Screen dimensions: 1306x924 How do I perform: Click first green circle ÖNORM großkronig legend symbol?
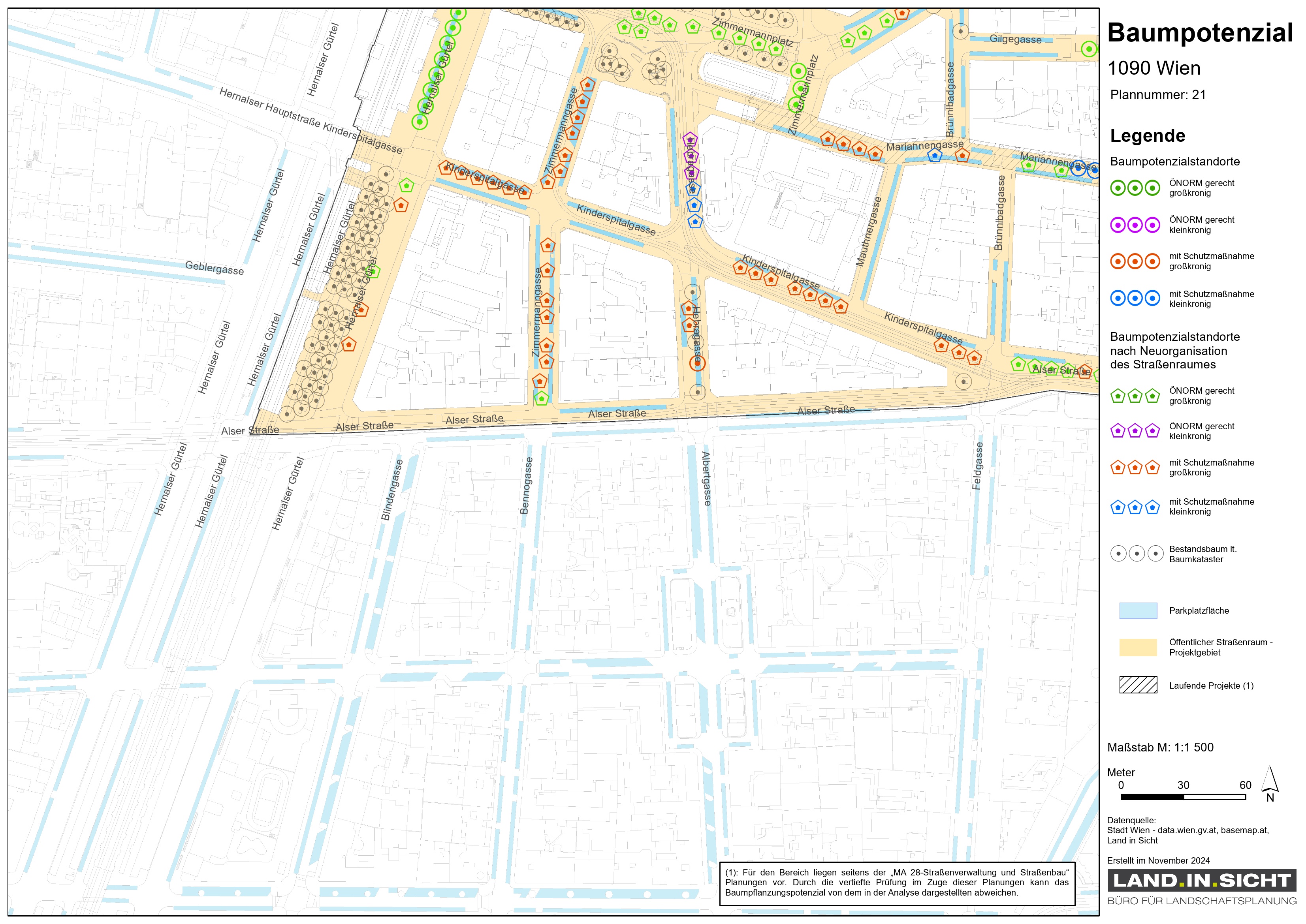tap(1118, 188)
